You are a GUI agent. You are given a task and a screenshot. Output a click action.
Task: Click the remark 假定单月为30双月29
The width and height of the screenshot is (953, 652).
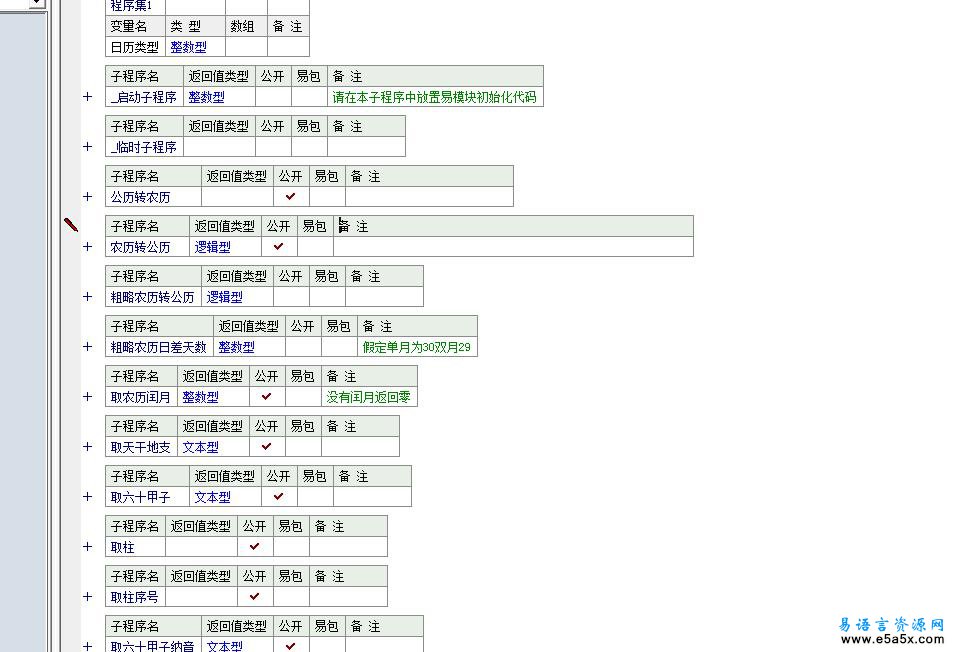pos(416,347)
